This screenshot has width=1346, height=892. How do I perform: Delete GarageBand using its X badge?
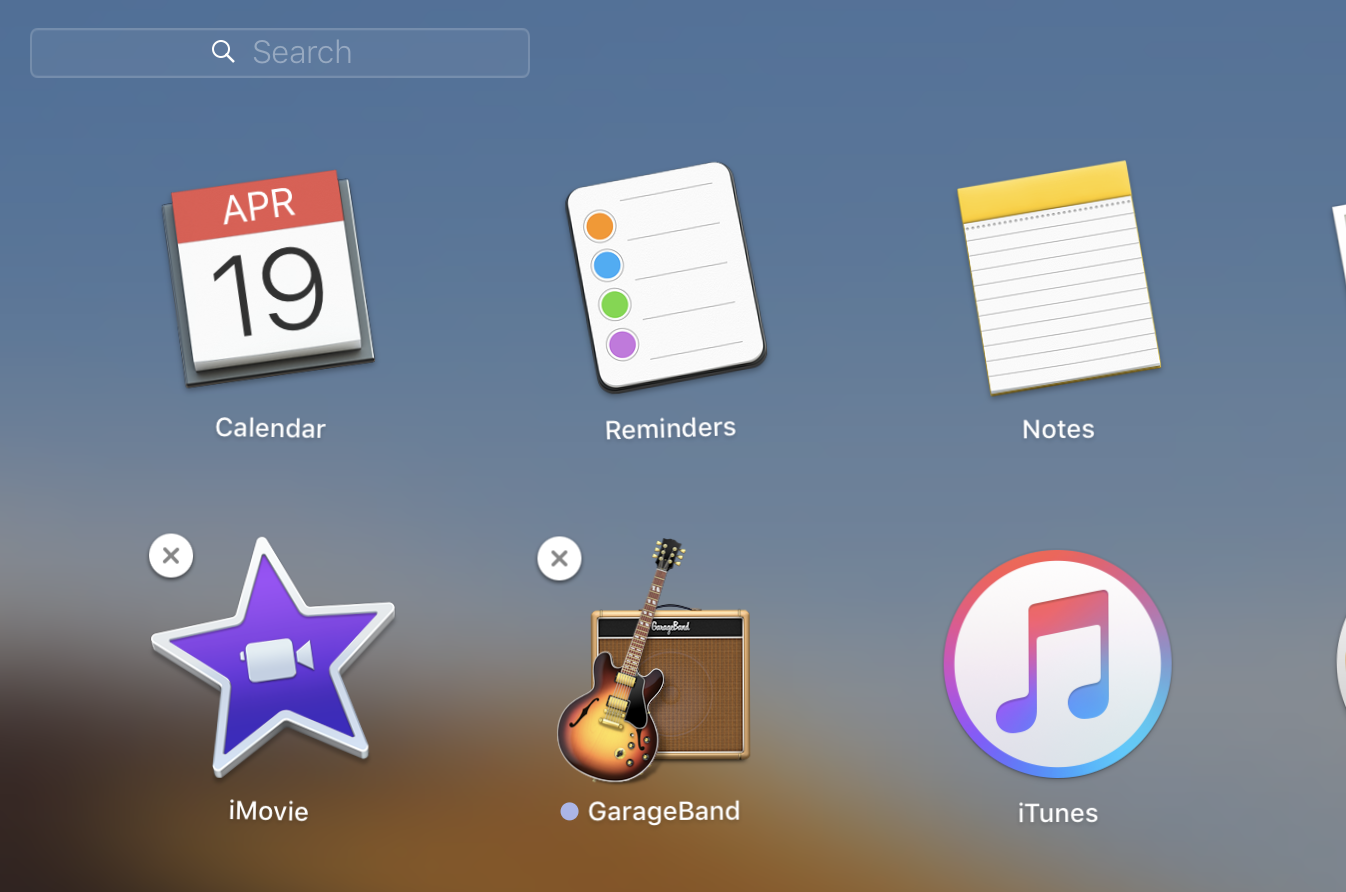point(559,558)
